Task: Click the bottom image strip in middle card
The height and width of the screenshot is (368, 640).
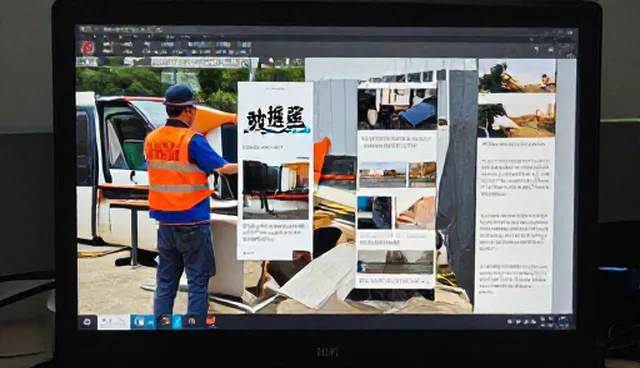Action: pos(396,262)
